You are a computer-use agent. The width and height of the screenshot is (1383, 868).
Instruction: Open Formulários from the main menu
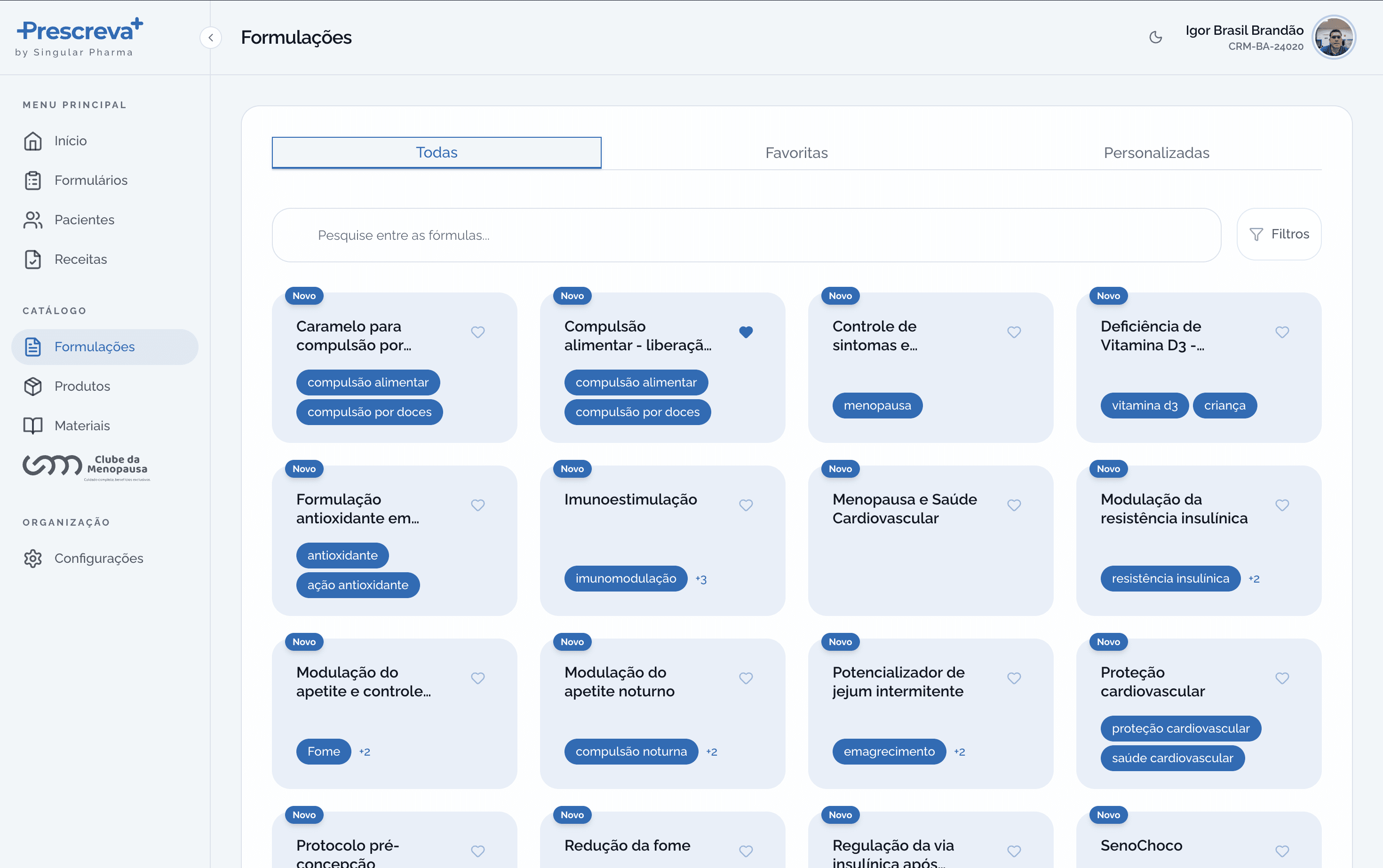point(104,180)
